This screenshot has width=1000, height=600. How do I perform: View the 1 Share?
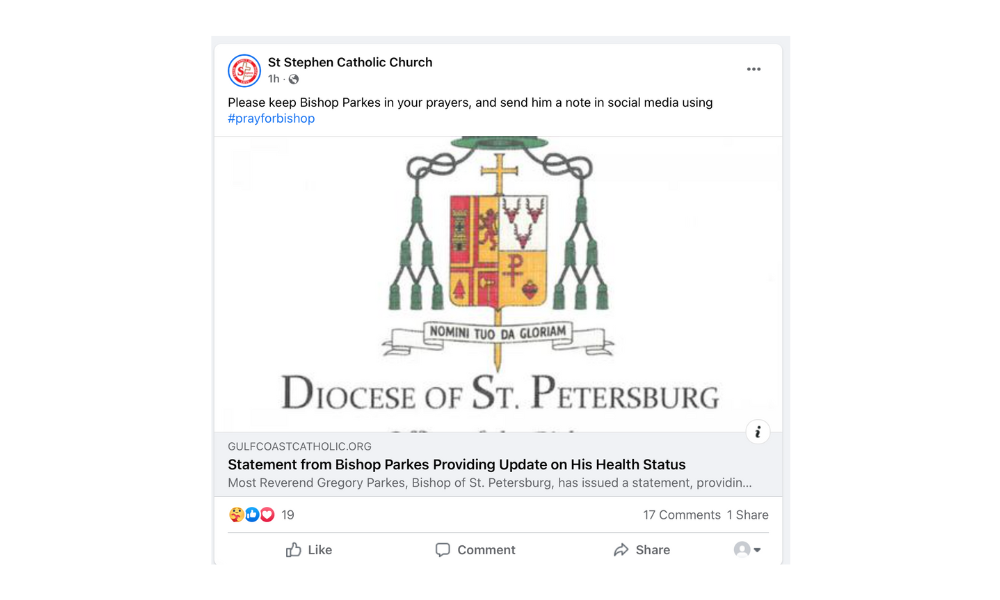point(748,514)
